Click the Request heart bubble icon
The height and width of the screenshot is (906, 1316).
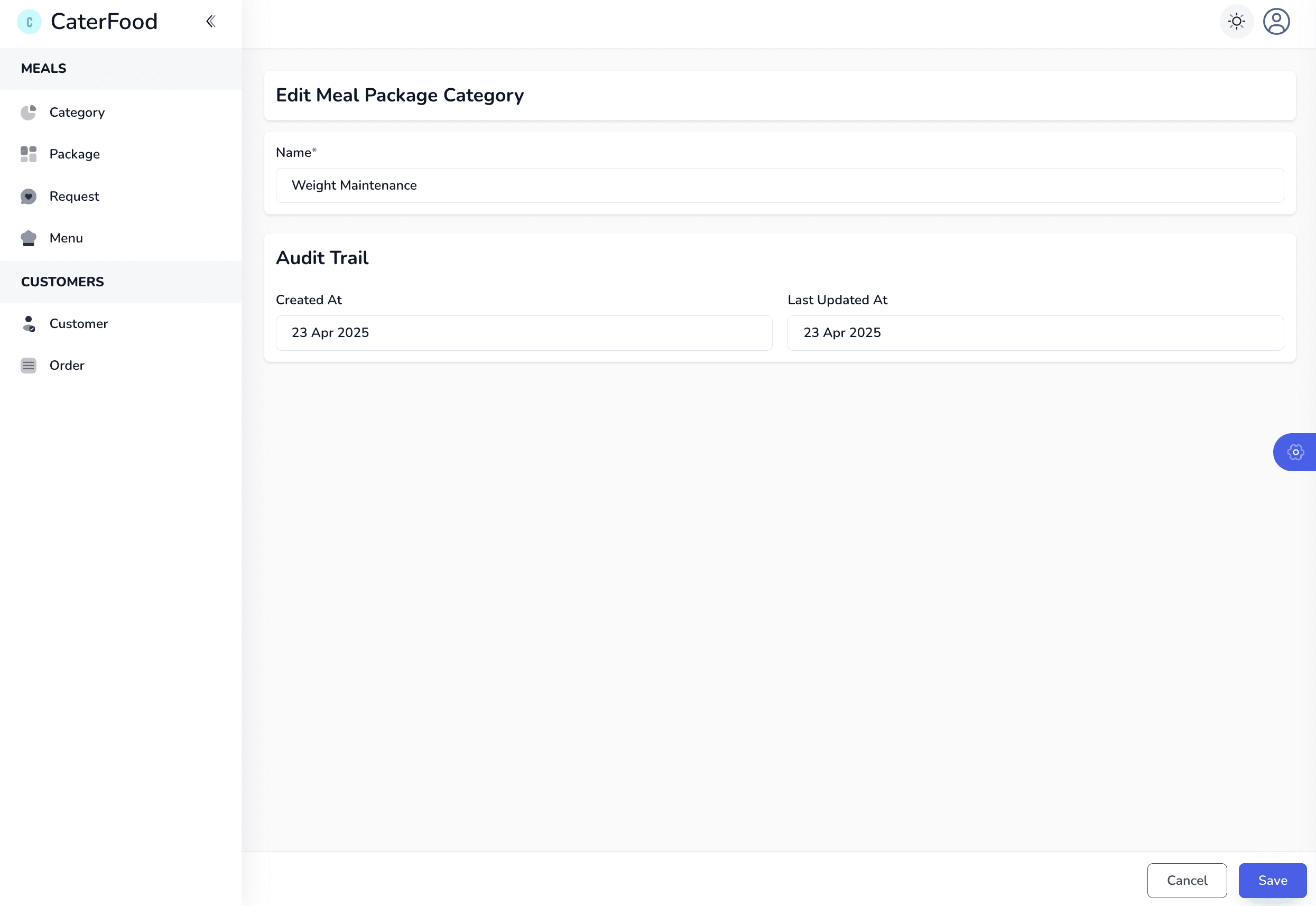coord(29,197)
